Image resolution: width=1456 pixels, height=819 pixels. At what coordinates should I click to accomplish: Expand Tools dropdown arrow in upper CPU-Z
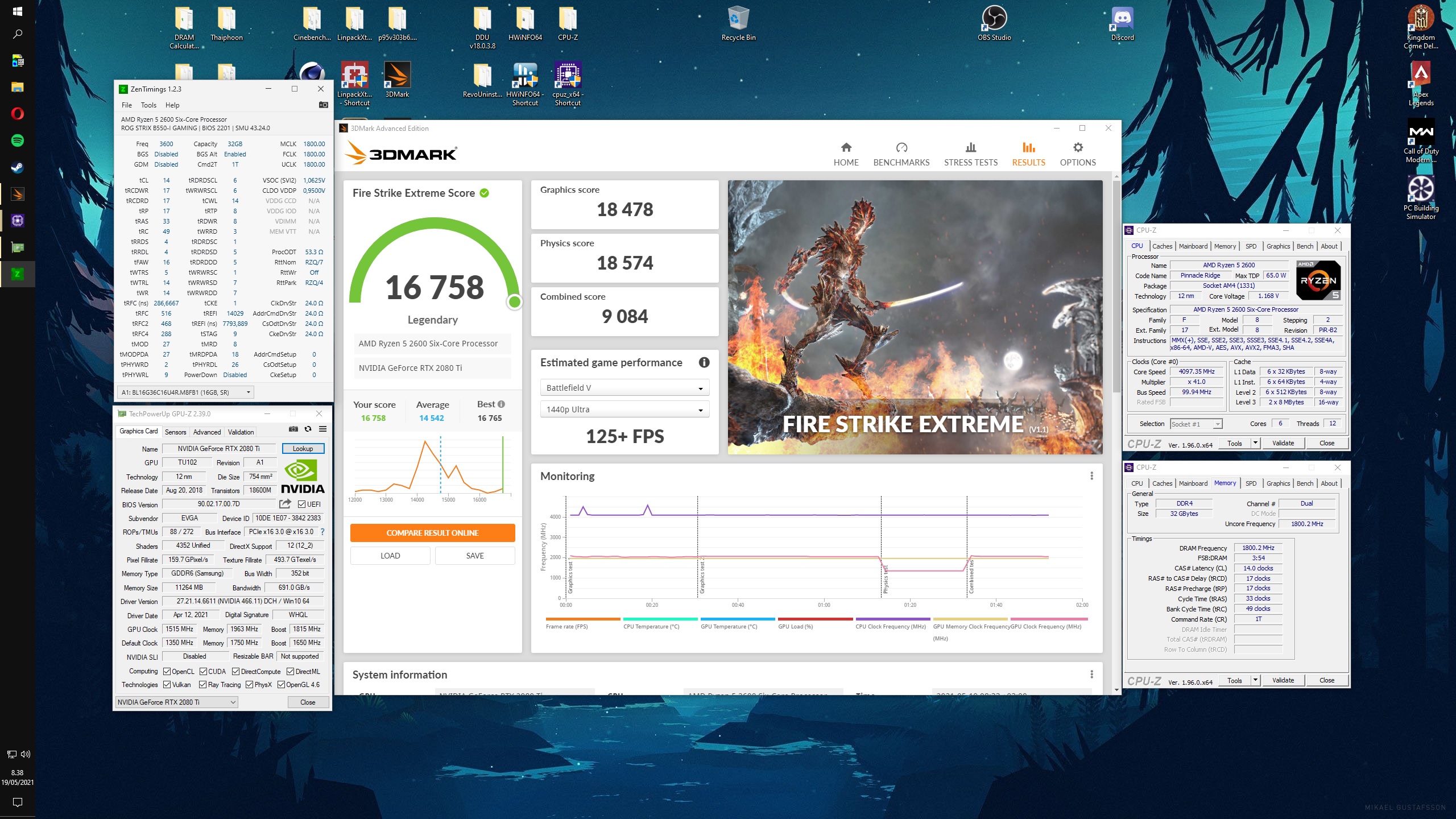click(1255, 443)
